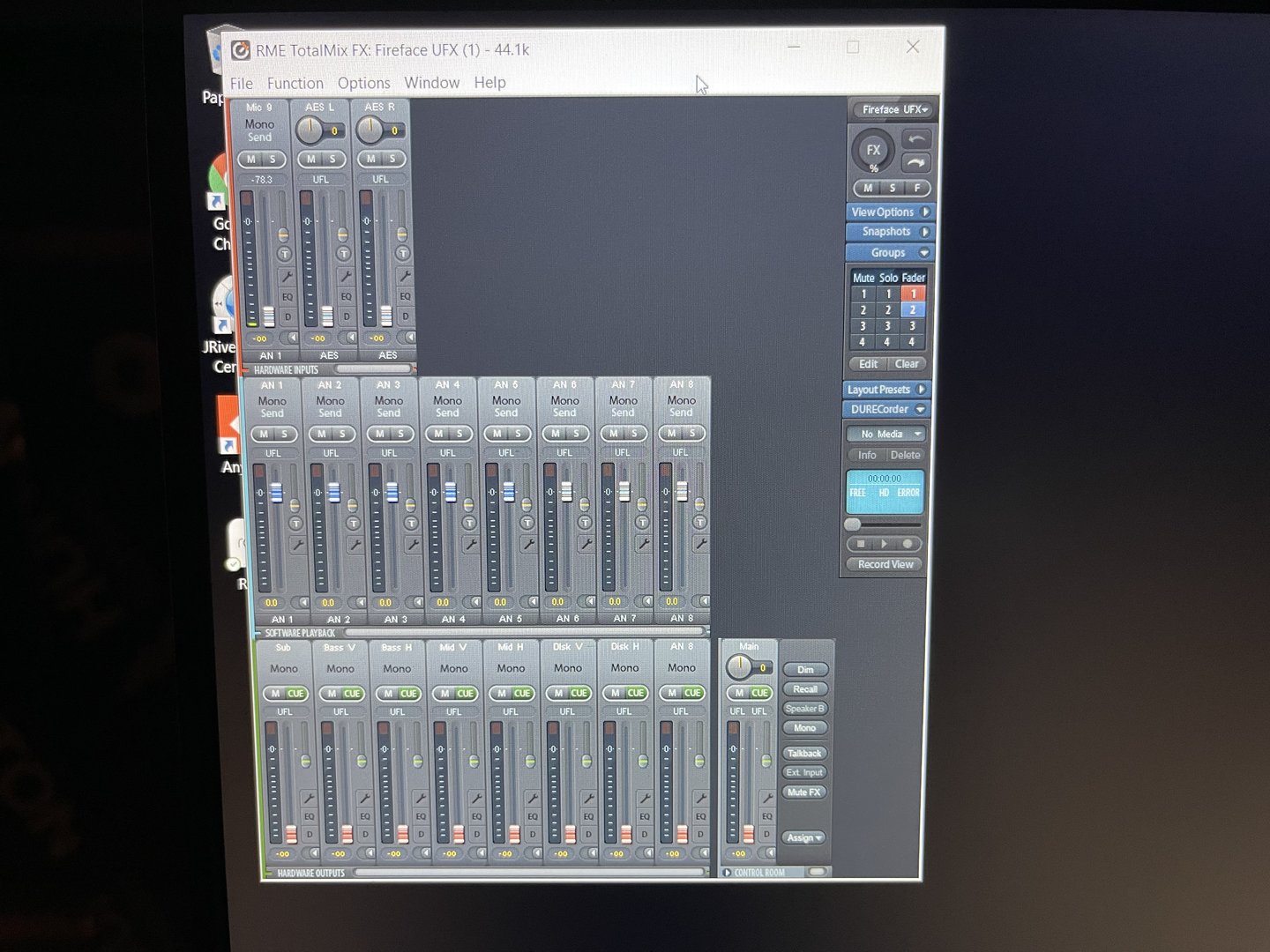Open Dynamics (D) panel on AES R input

click(x=405, y=316)
